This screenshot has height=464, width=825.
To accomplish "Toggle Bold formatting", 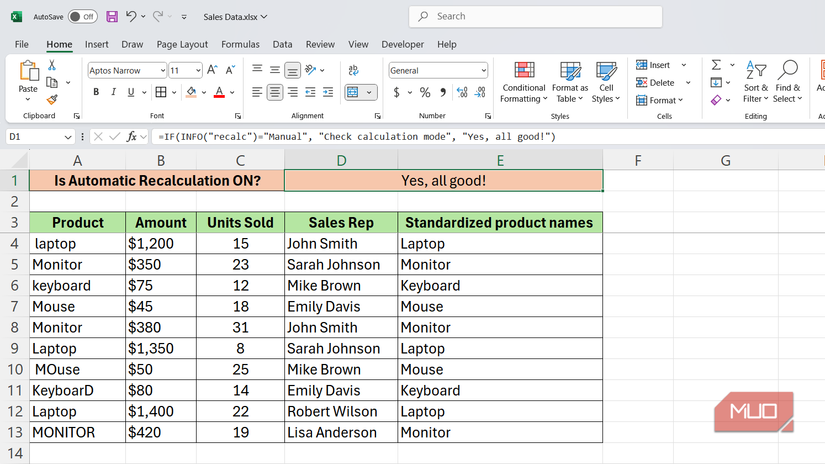I will point(96,92).
